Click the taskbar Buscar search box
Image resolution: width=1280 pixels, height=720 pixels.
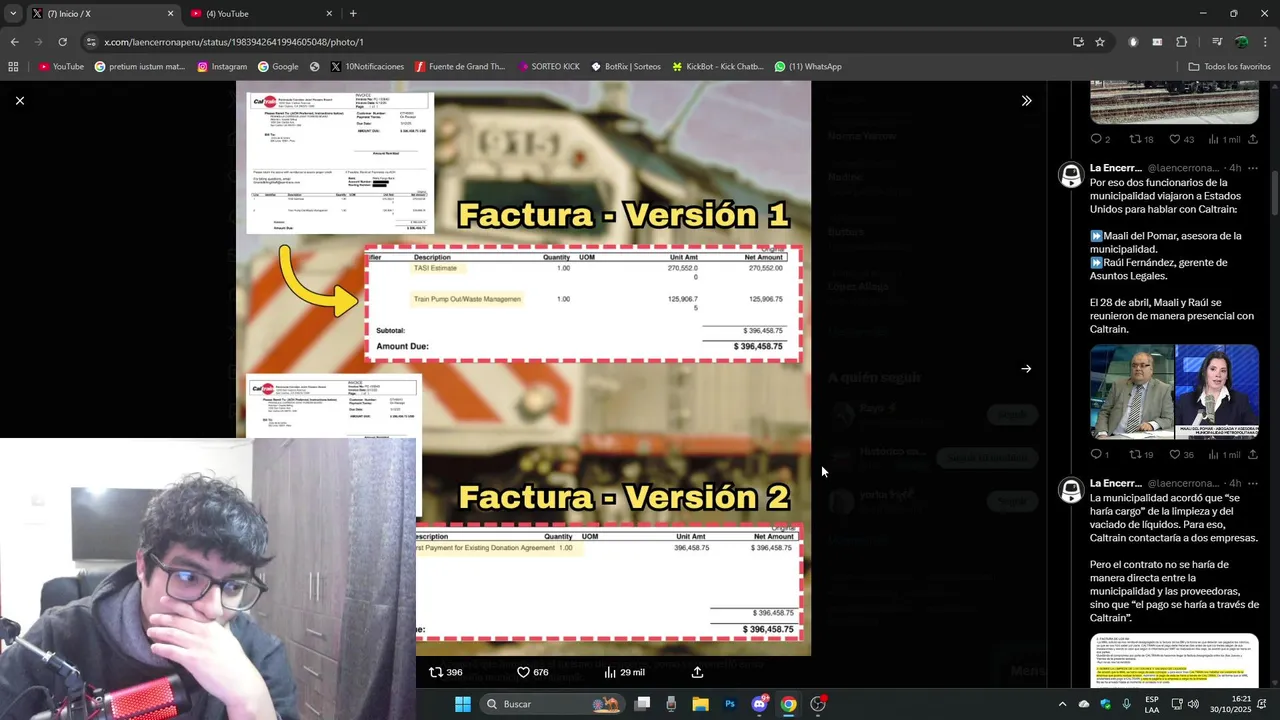[x=550, y=704]
